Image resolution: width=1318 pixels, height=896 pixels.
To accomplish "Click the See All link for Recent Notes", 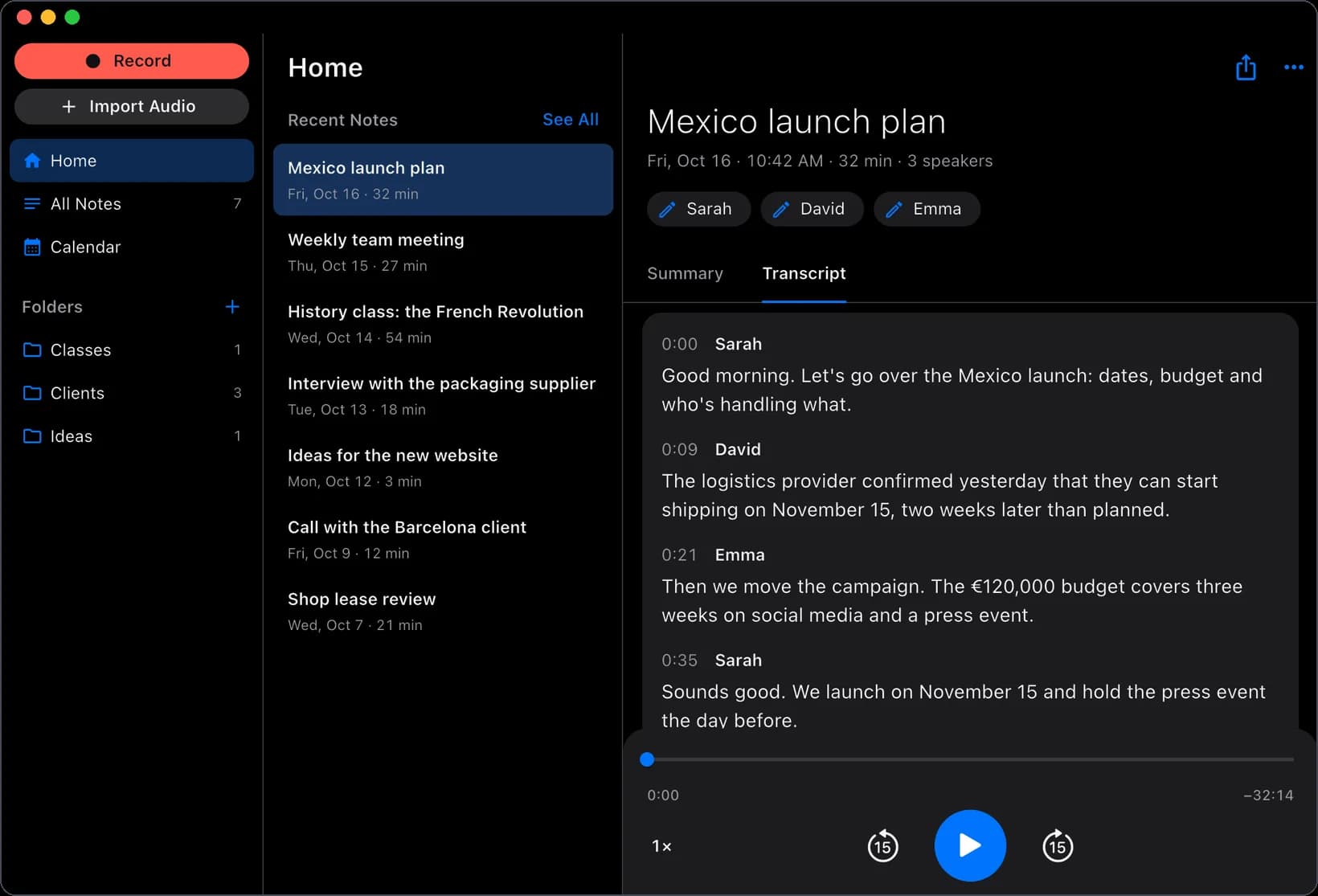I will (x=571, y=120).
